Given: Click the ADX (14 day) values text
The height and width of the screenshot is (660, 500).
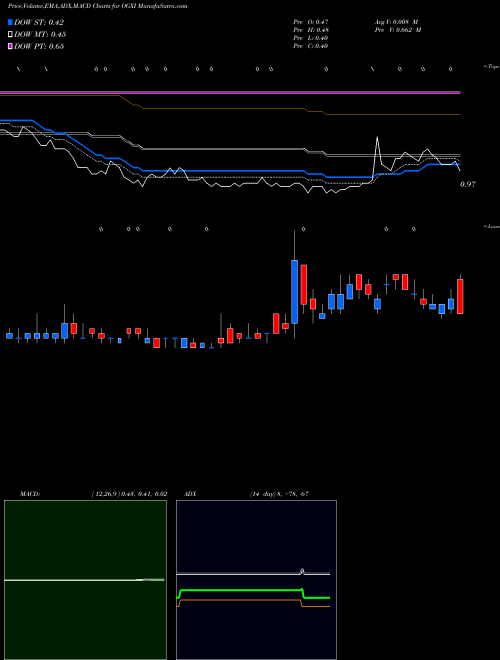Looking at the screenshot, I should [279, 494].
